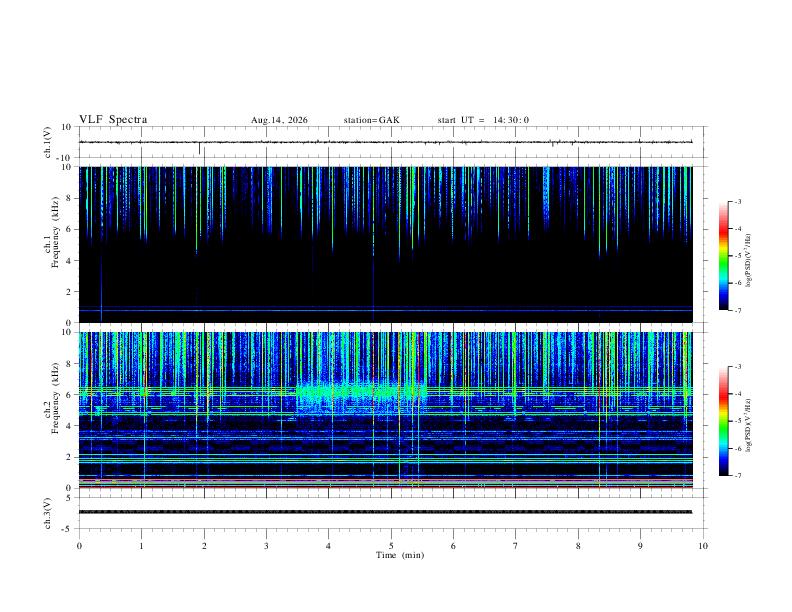Click the 0 minute tick on time axis
792x612 pixels.
pyautogui.click(x=79, y=546)
